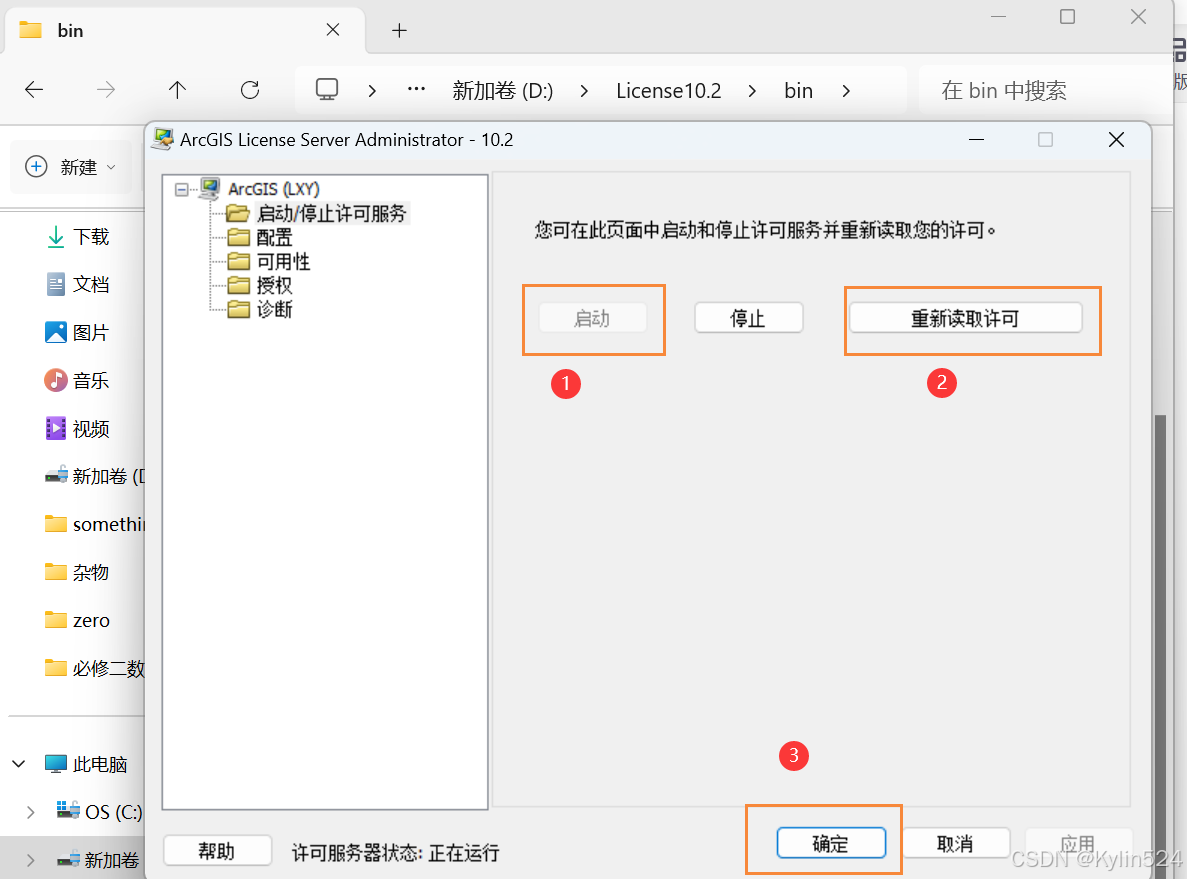Screen dimensions: 1187x879
Task: Click the ArcGIS License Server Administrator title icon
Action: pyautogui.click(x=163, y=139)
